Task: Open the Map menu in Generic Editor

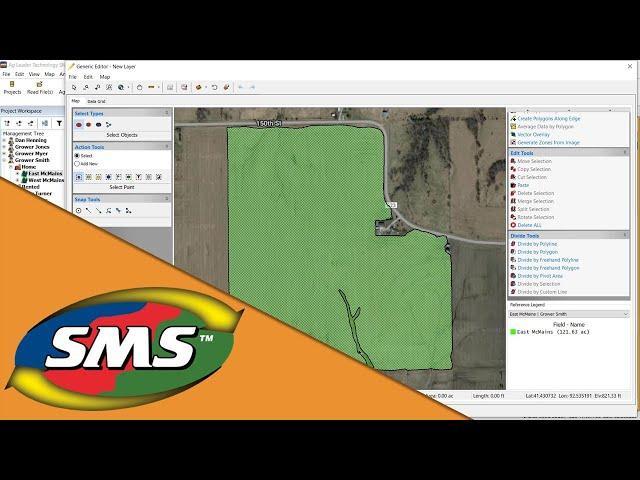Action: [x=105, y=77]
